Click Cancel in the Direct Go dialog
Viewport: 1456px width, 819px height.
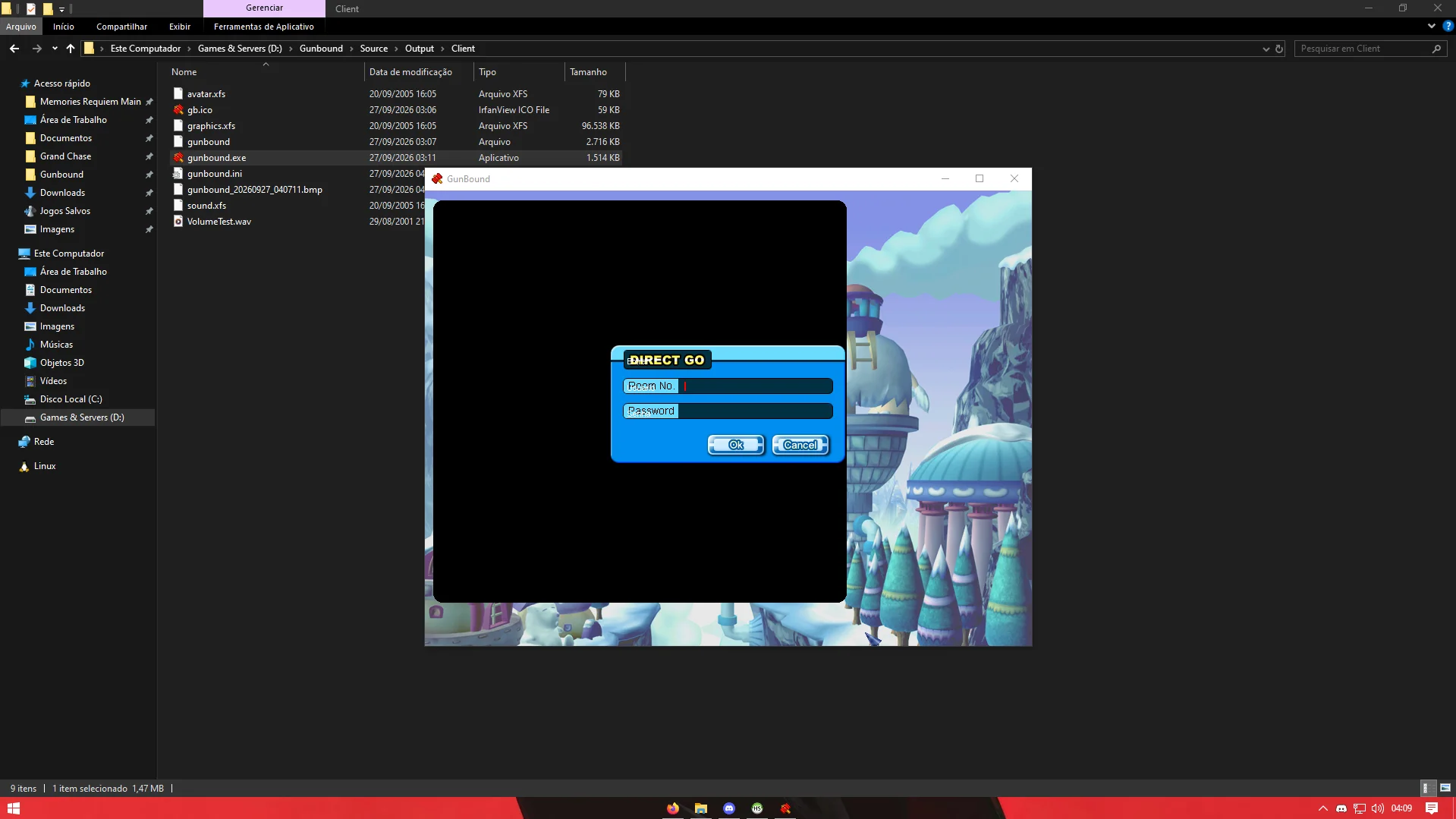pyautogui.click(x=800, y=445)
